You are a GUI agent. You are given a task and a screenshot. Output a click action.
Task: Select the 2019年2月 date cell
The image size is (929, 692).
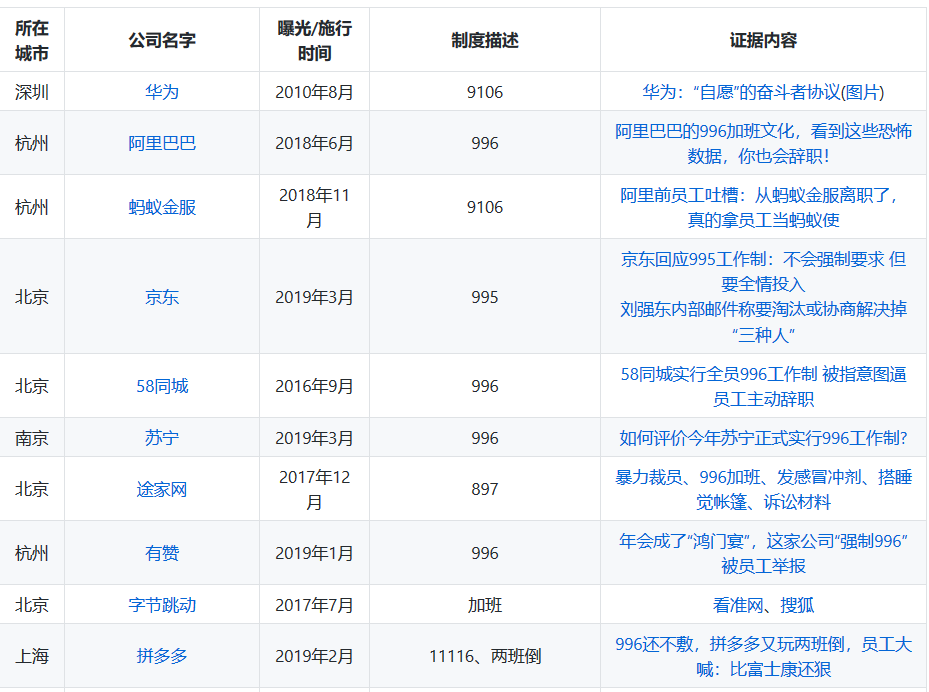point(314,656)
